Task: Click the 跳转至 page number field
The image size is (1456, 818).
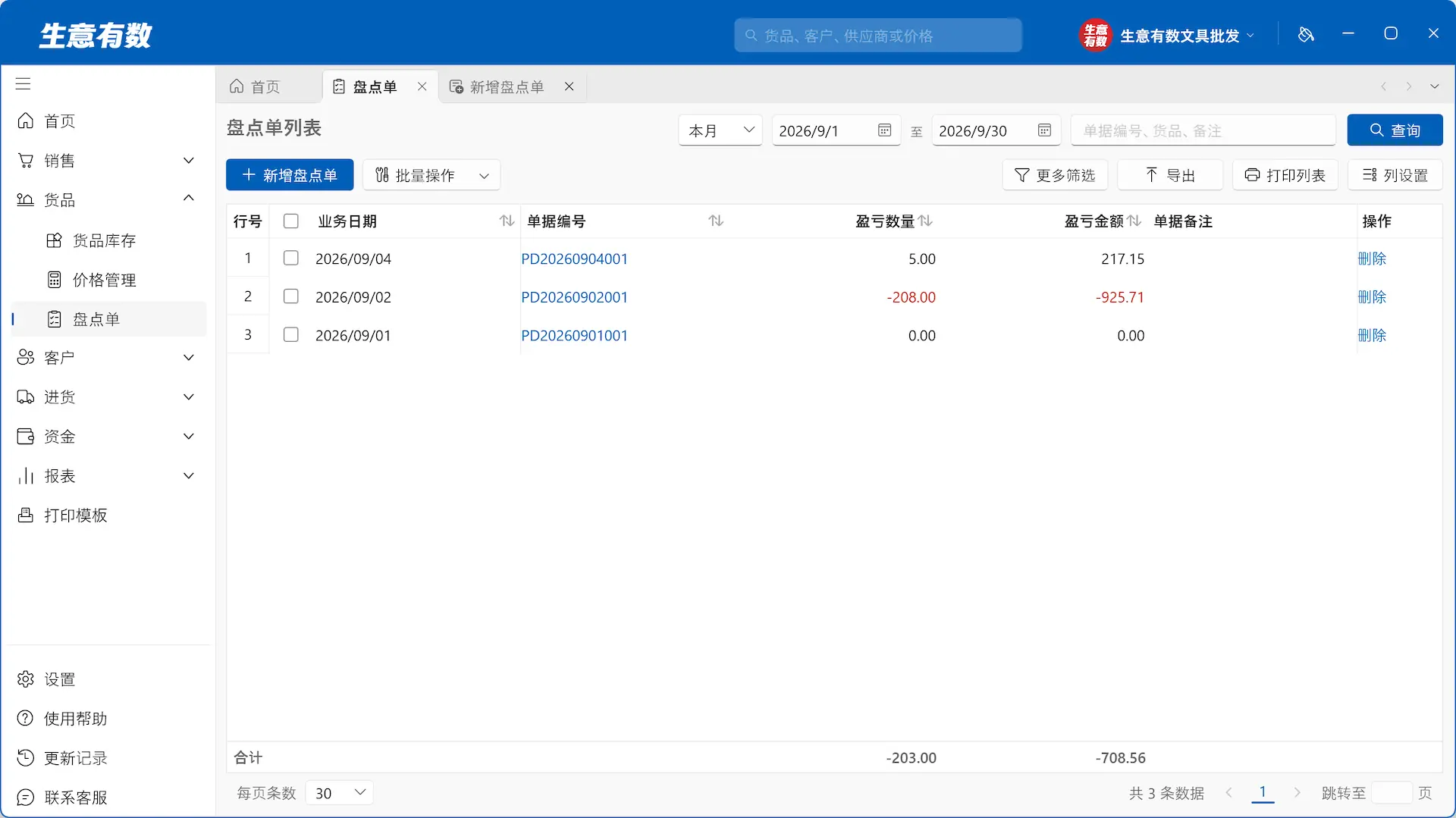Action: coord(1392,793)
